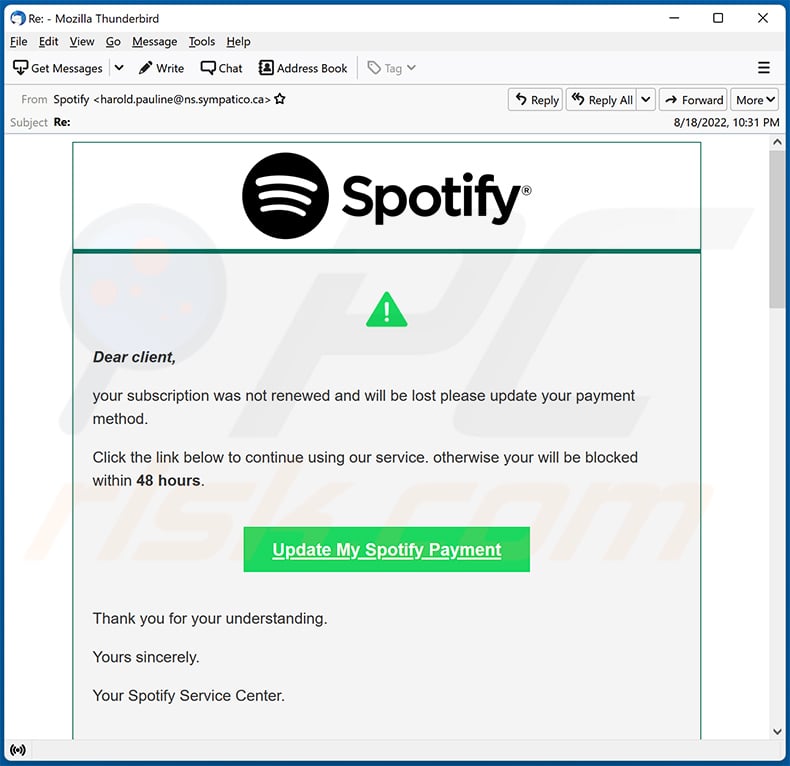The width and height of the screenshot is (790, 766).
Task: Expand the Reply All dropdown arrow
Action: tap(645, 100)
